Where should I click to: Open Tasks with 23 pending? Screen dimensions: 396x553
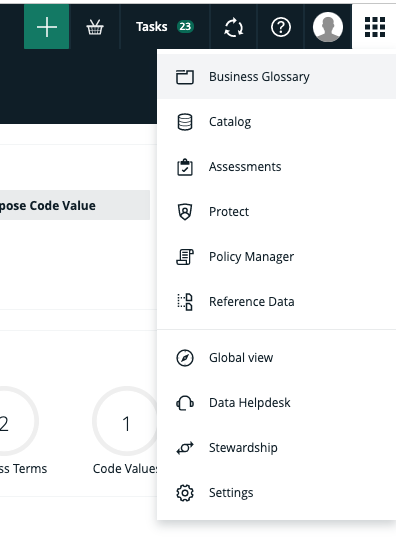coord(165,27)
